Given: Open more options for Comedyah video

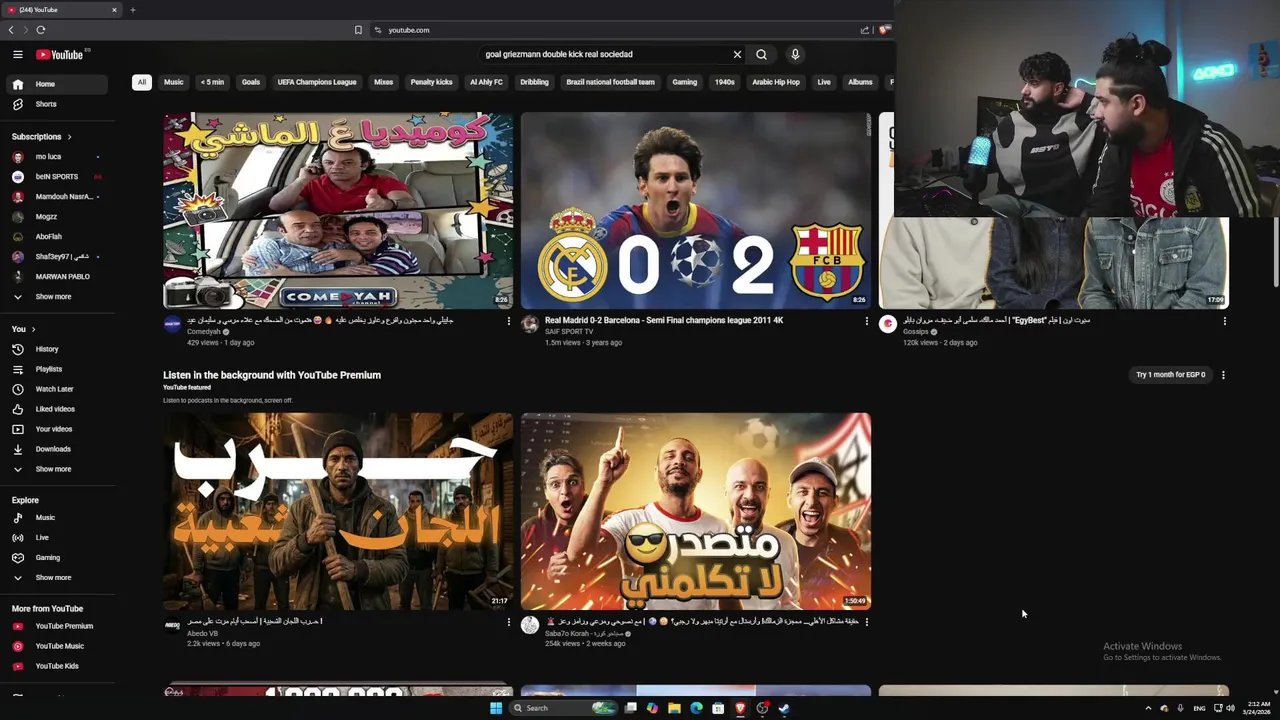Looking at the screenshot, I should (508, 321).
